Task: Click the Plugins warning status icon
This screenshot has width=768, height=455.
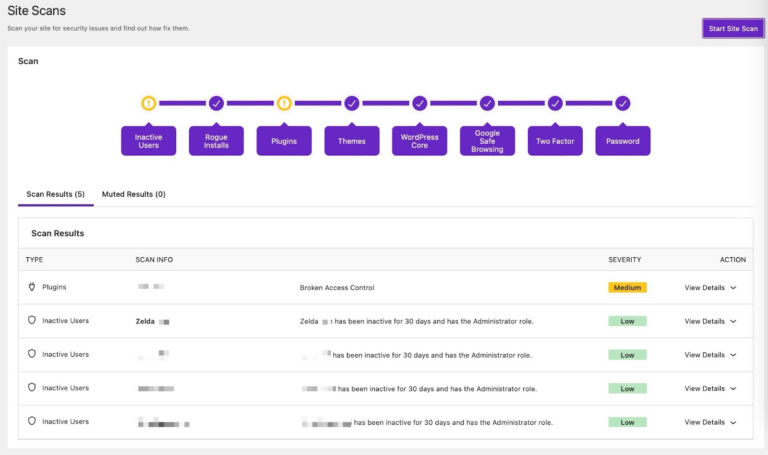Action: pyautogui.click(x=284, y=103)
